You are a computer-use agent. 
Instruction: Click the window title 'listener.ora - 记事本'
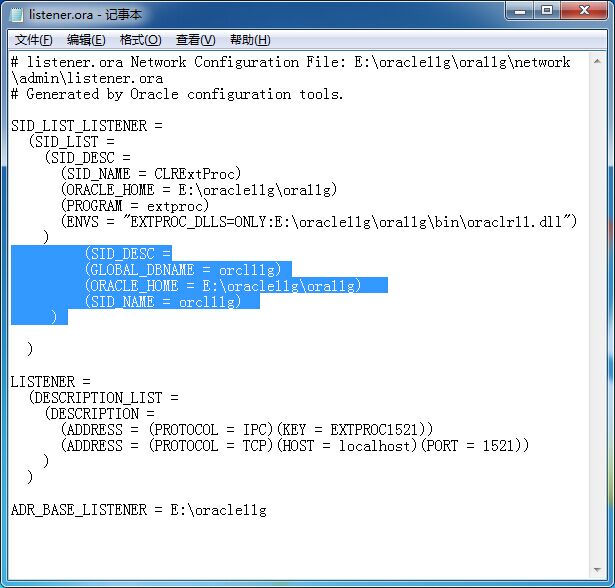point(85,15)
